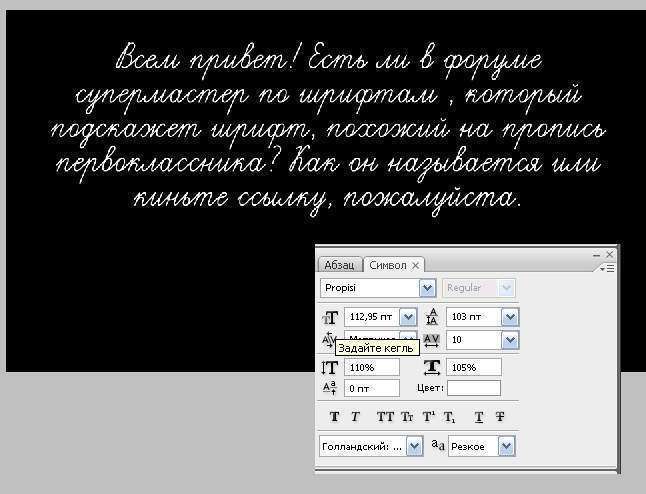Select the Символ tab

pyautogui.click(x=387, y=265)
